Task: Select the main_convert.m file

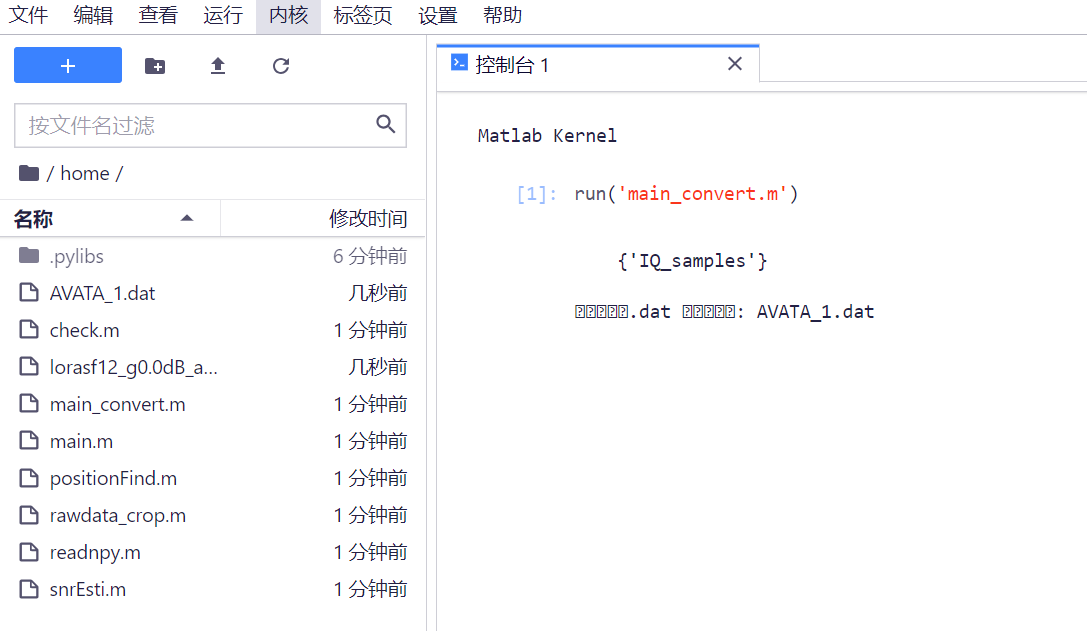Action: pyautogui.click(x=117, y=404)
